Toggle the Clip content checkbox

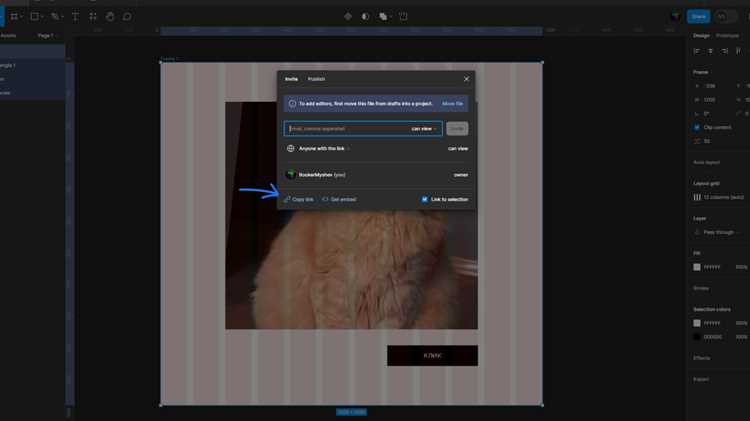(x=697, y=127)
